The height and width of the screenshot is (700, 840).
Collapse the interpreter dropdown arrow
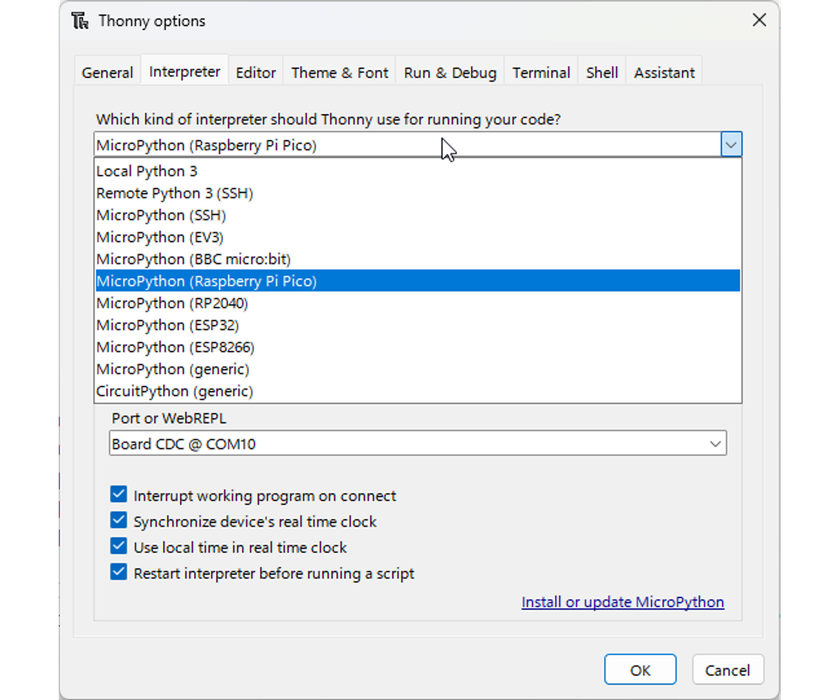click(731, 145)
